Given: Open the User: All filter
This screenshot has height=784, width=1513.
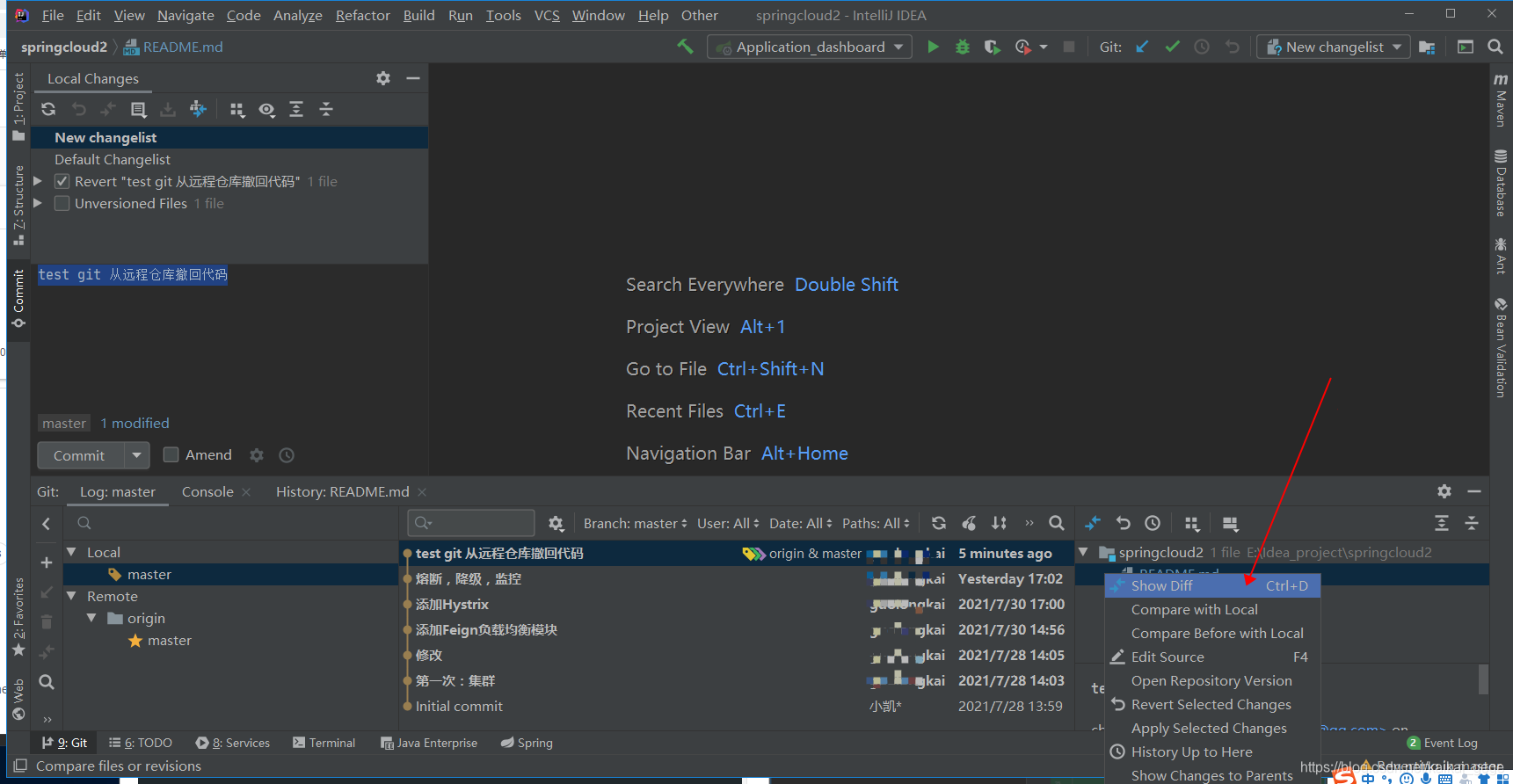Looking at the screenshot, I should pos(728,523).
